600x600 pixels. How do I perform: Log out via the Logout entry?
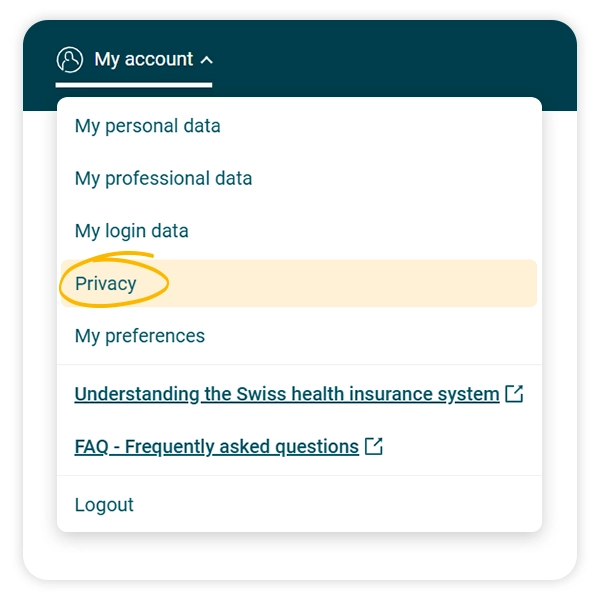coord(104,505)
